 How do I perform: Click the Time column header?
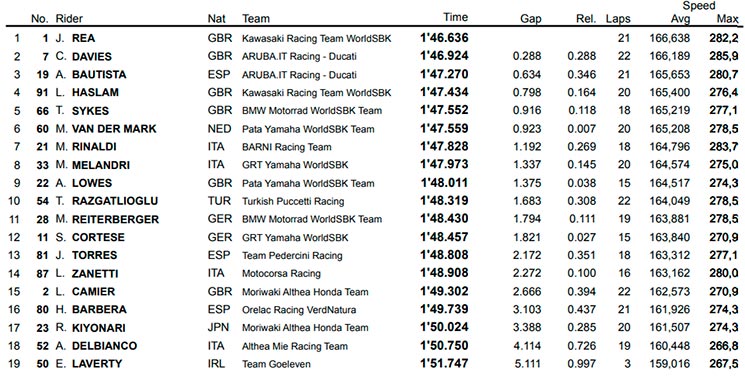(x=455, y=18)
